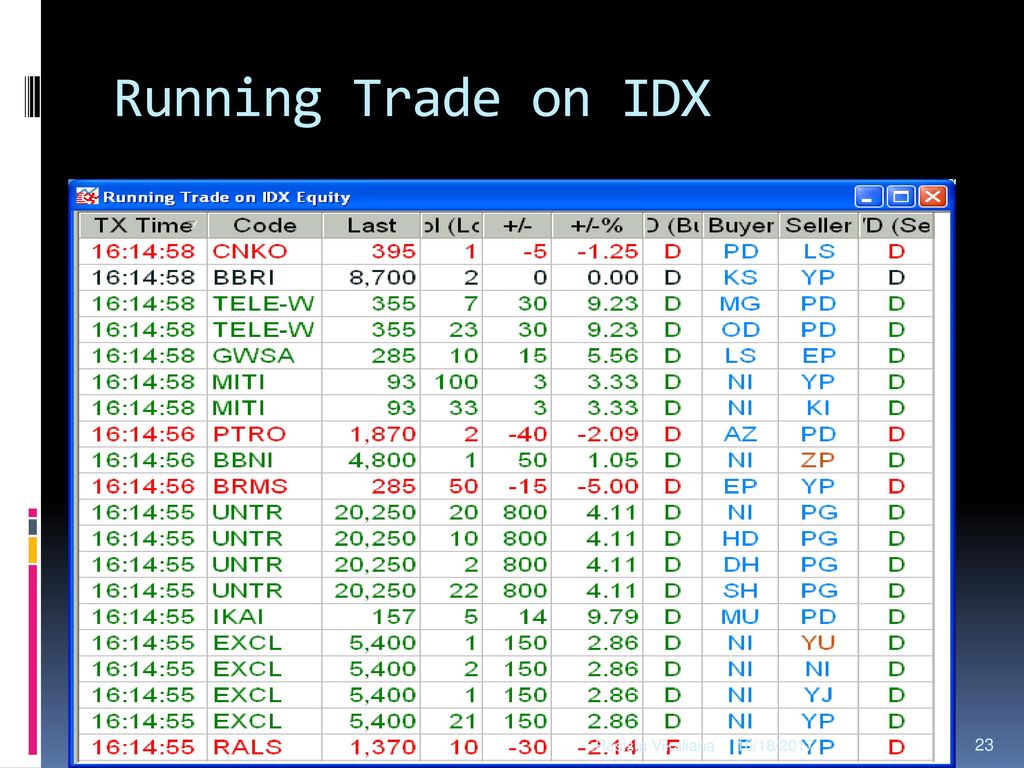Click the last price 395

393,251
